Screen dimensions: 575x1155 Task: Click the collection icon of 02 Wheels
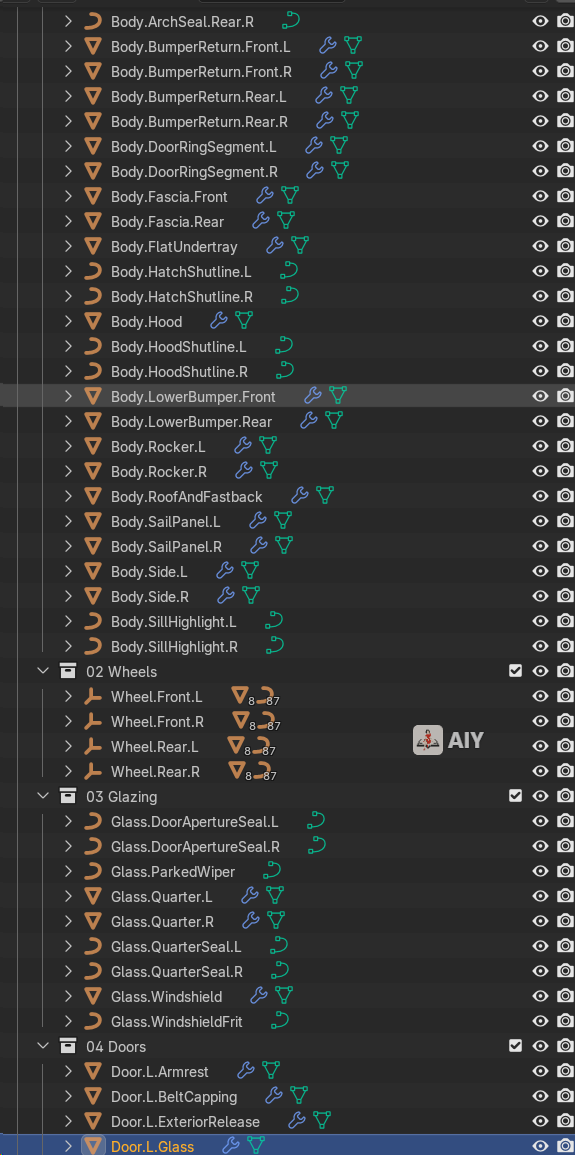tap(68, 671)
